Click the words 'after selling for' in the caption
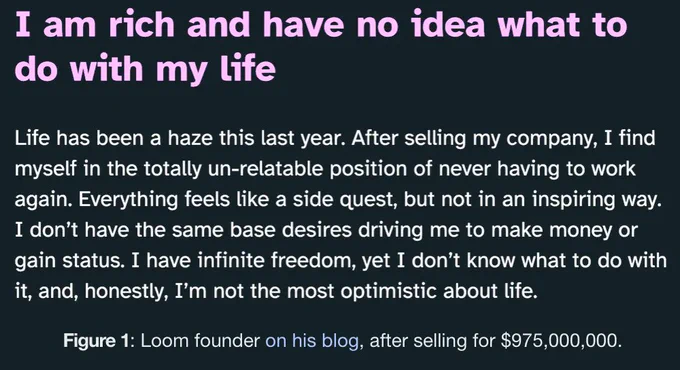 point(432,341)
